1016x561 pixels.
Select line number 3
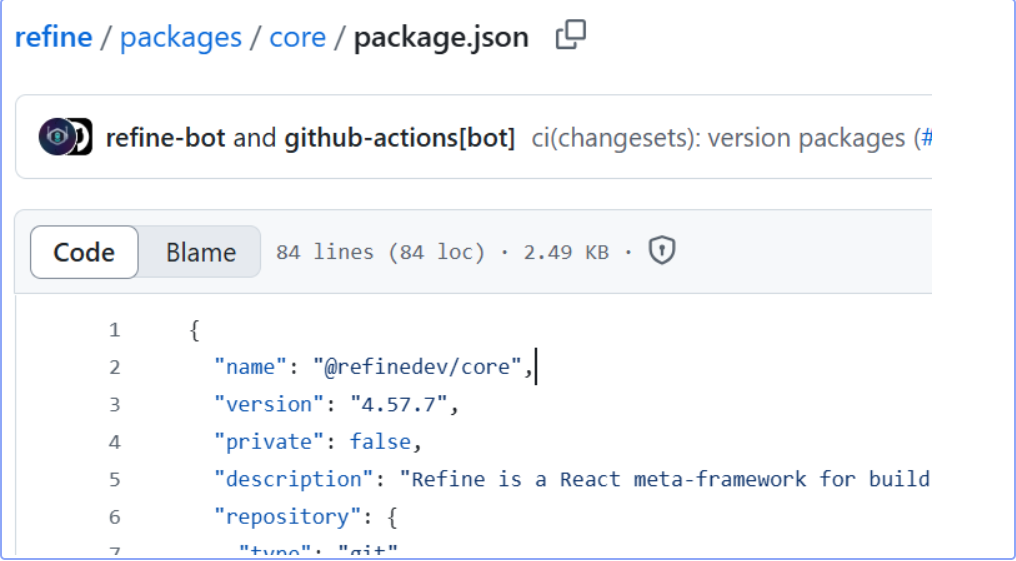pos(115,405)
